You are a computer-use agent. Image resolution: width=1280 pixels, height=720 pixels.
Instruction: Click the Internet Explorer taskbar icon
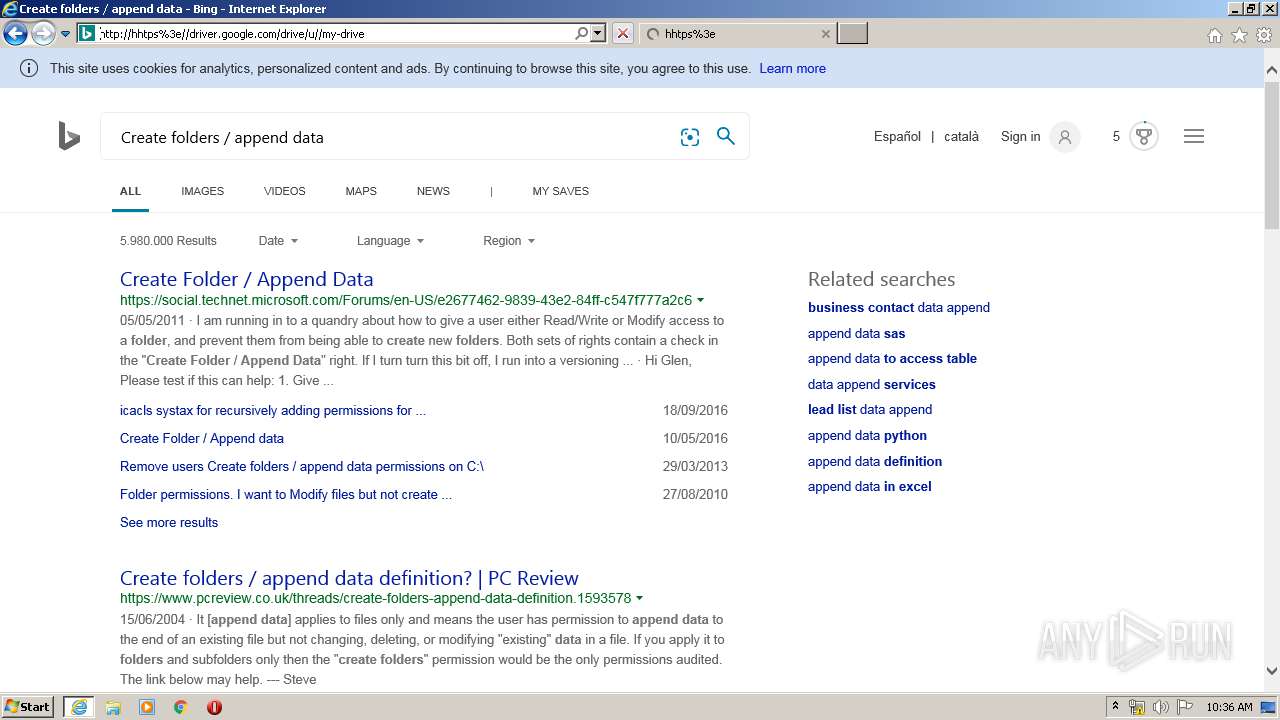point(79,707)
